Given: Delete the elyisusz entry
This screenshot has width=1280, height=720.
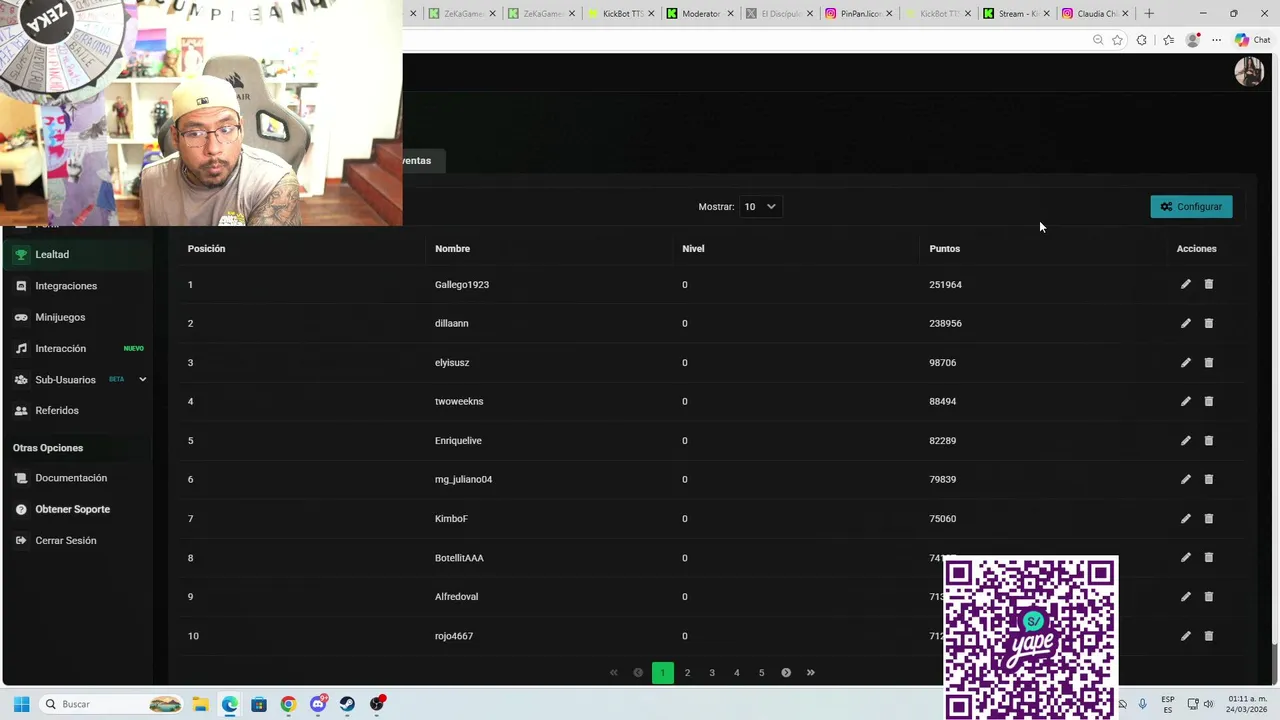Looking at the screenshot, I should pyautogui.click(x=1208, y=362).
